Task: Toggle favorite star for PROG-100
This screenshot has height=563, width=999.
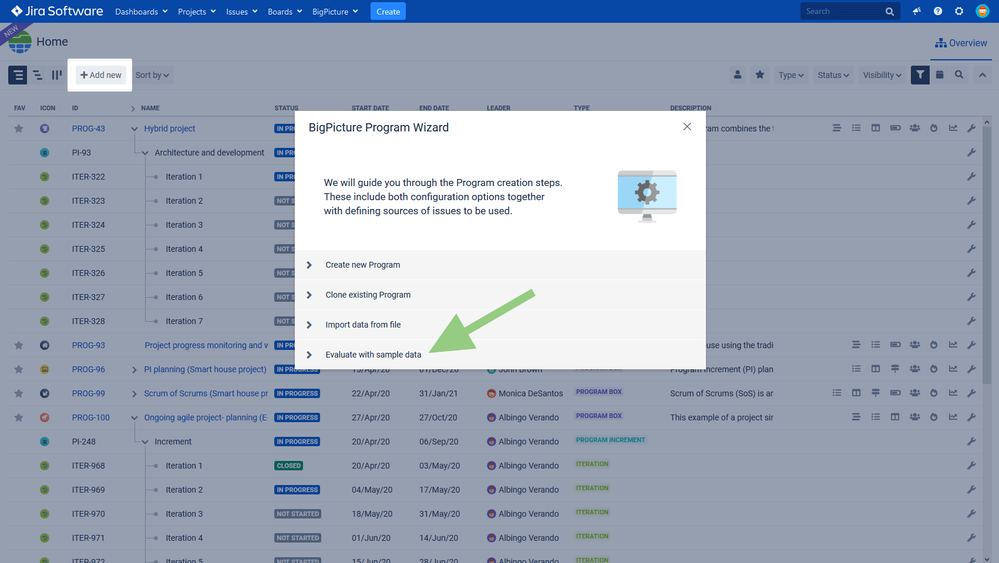Action: tap(19, 418)
